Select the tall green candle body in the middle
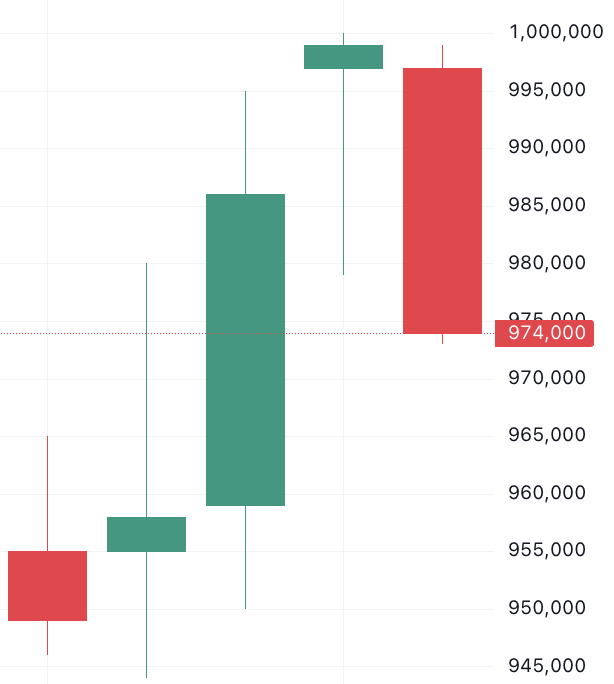This screenshot has height=684, width=614. (245, 349)
